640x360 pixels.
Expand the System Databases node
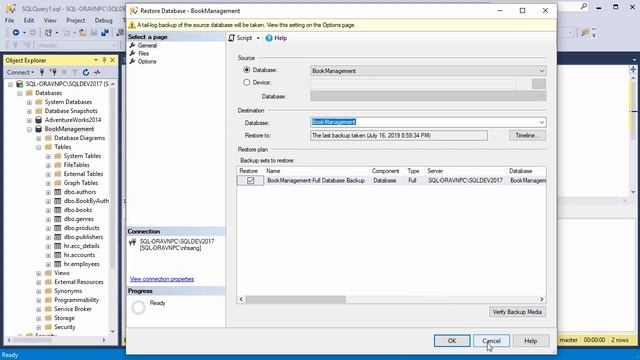click(x=29, y=102)
